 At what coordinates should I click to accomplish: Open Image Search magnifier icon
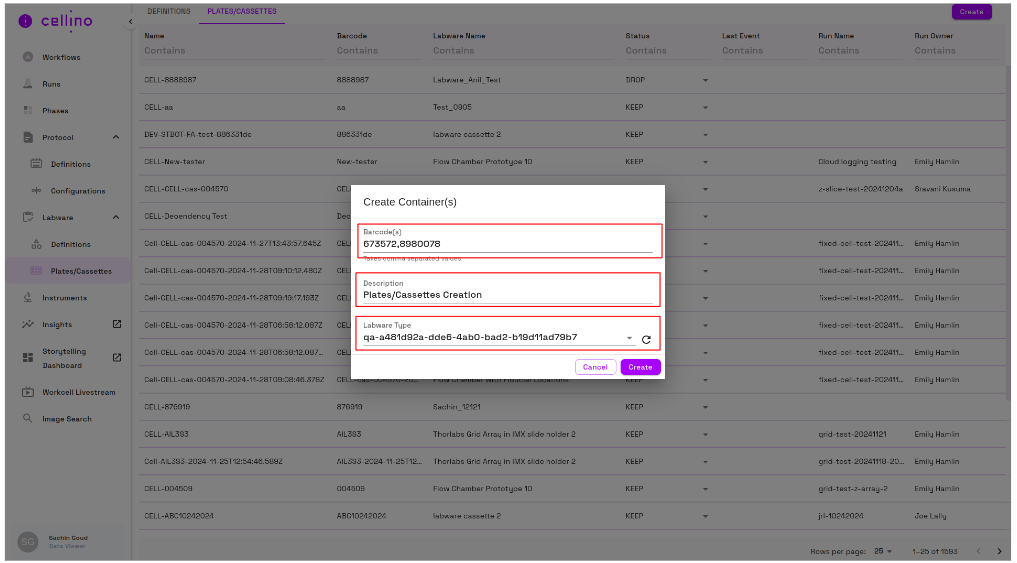pos(28,419)
